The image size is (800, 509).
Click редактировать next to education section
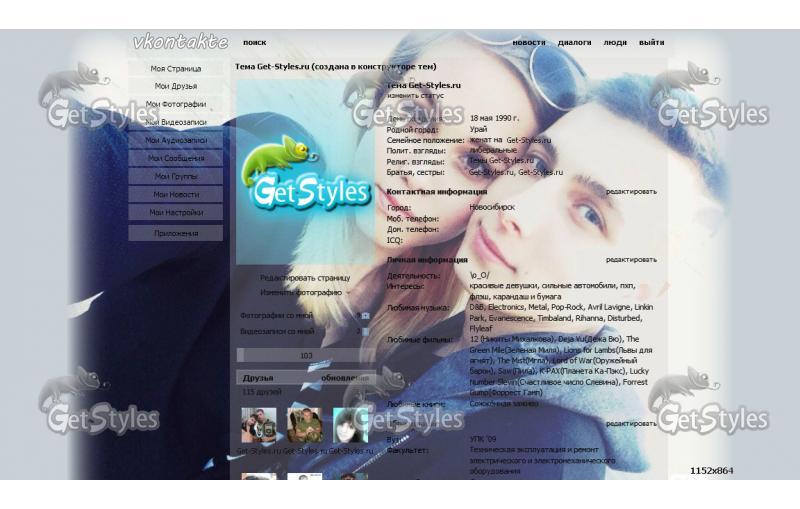point(631,423)
